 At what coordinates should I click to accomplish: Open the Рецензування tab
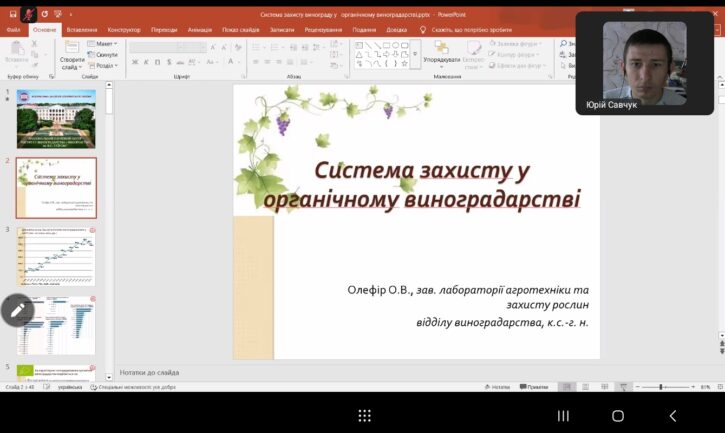point(323,30)
